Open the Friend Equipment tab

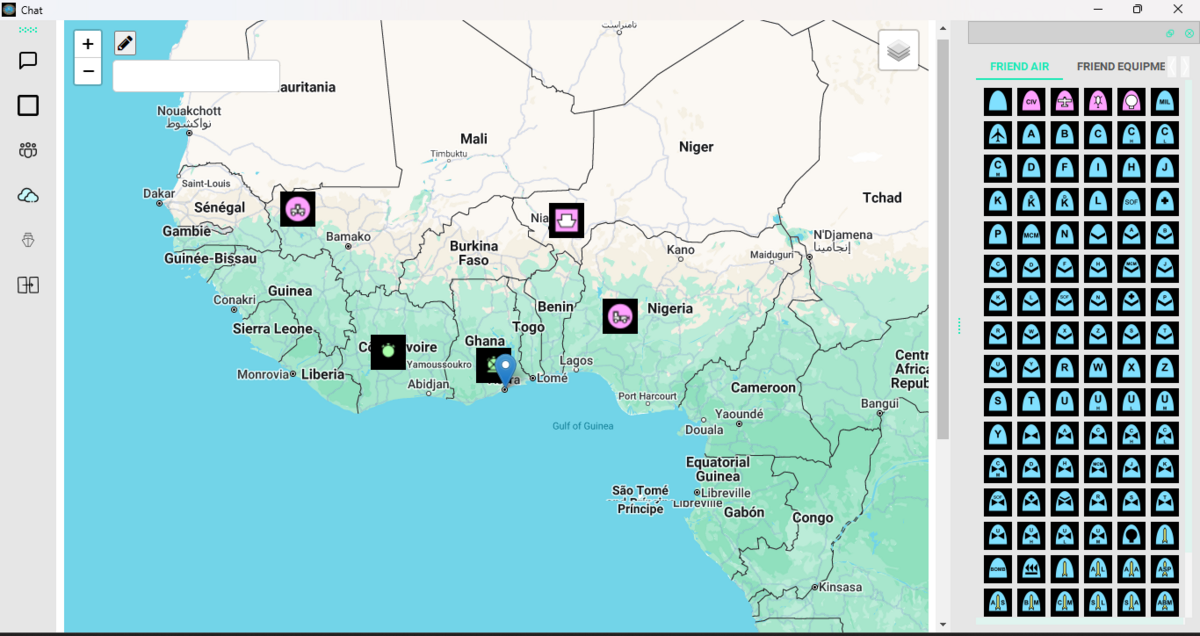1121,67
